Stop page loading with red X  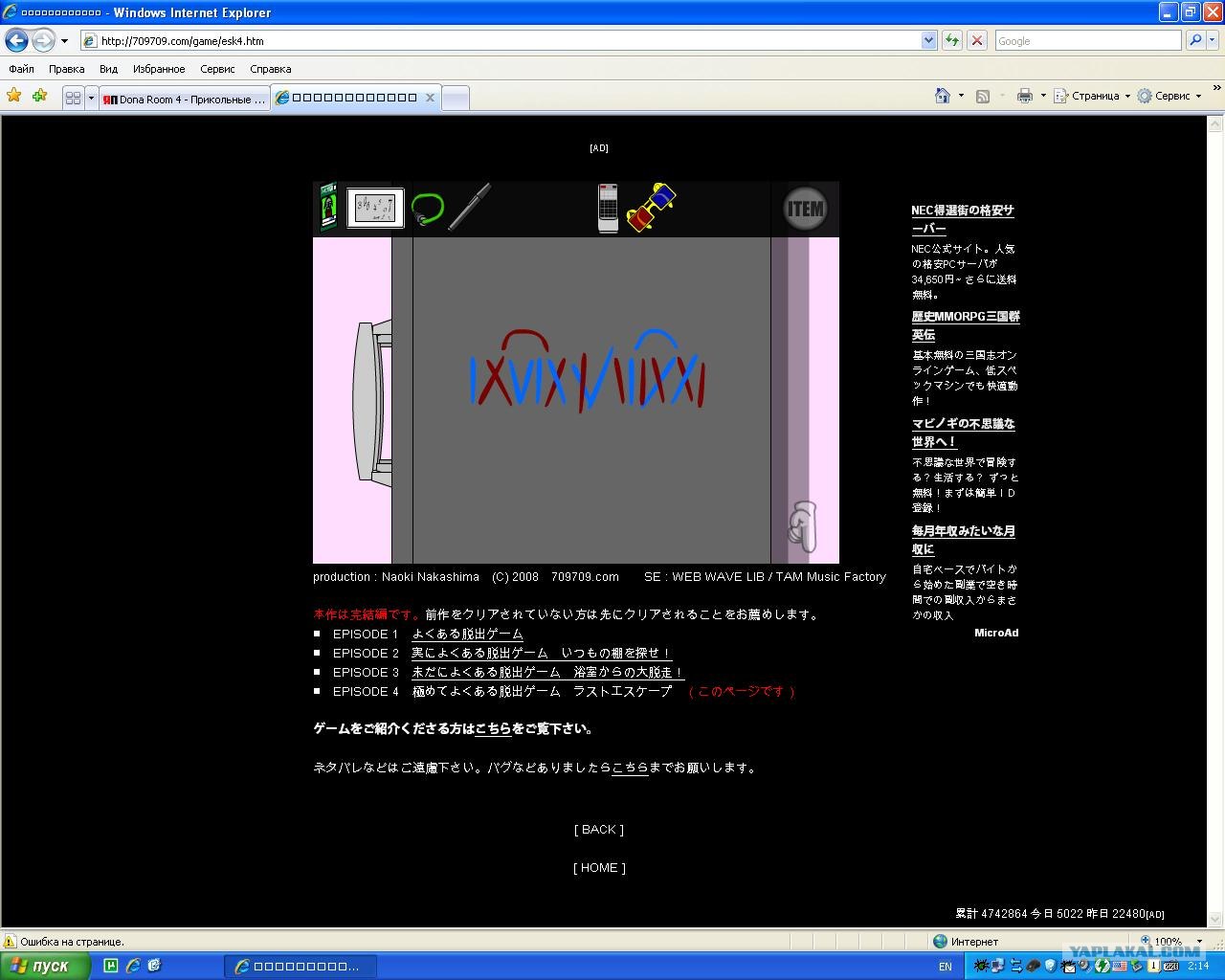pyautogui.click(x=977, y=40)
